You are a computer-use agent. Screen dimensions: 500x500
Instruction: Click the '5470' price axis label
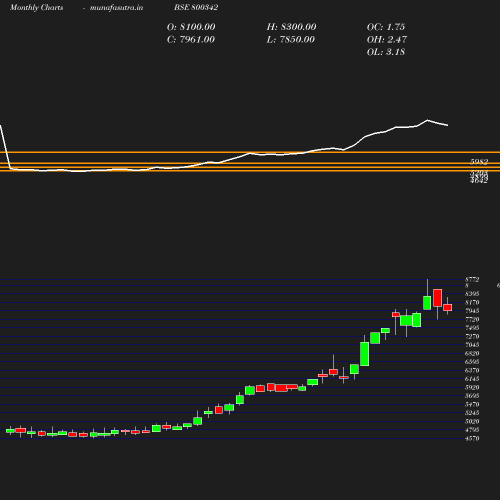(x=472, y=404)
